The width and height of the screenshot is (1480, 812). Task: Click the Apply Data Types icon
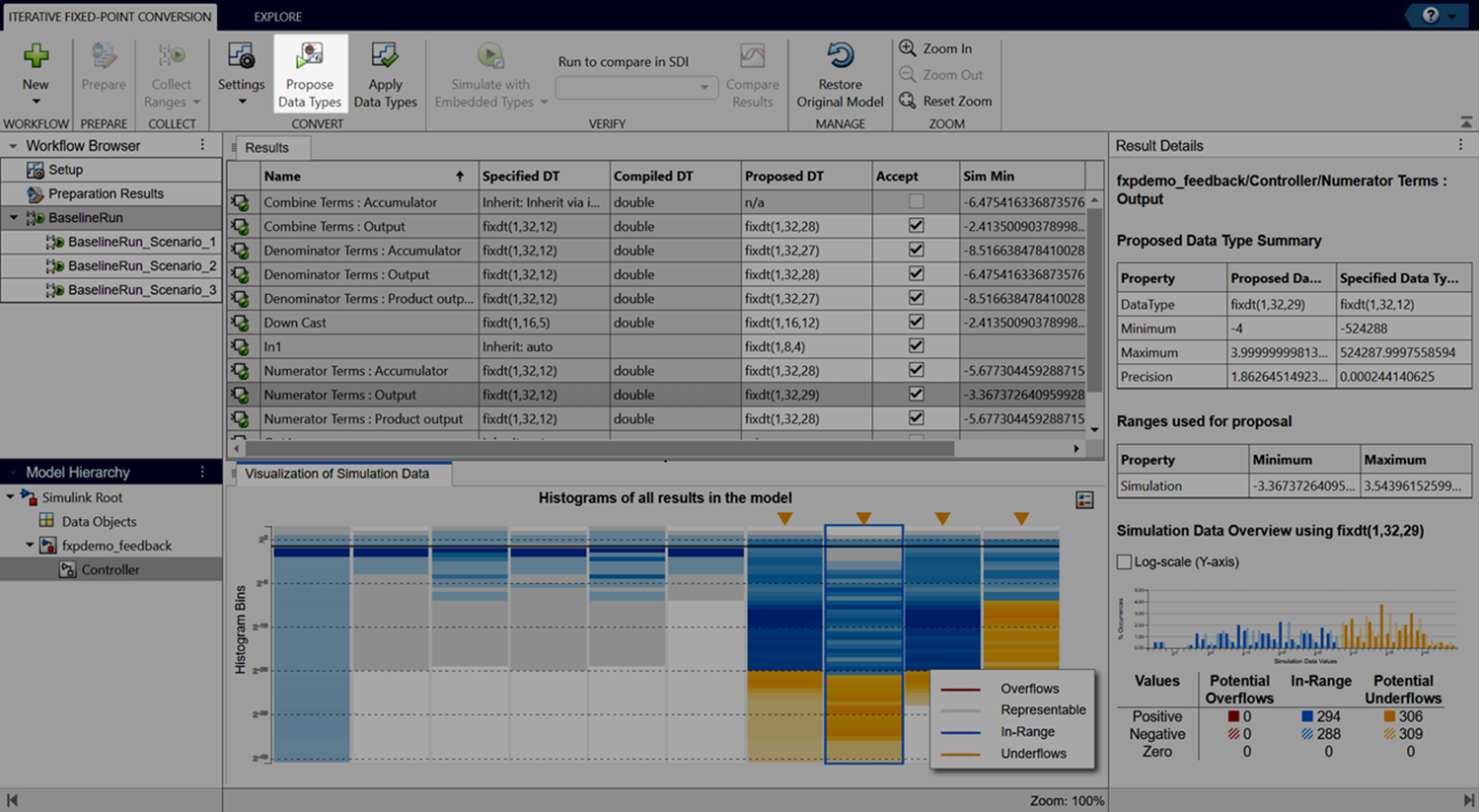tap(385, 57)
